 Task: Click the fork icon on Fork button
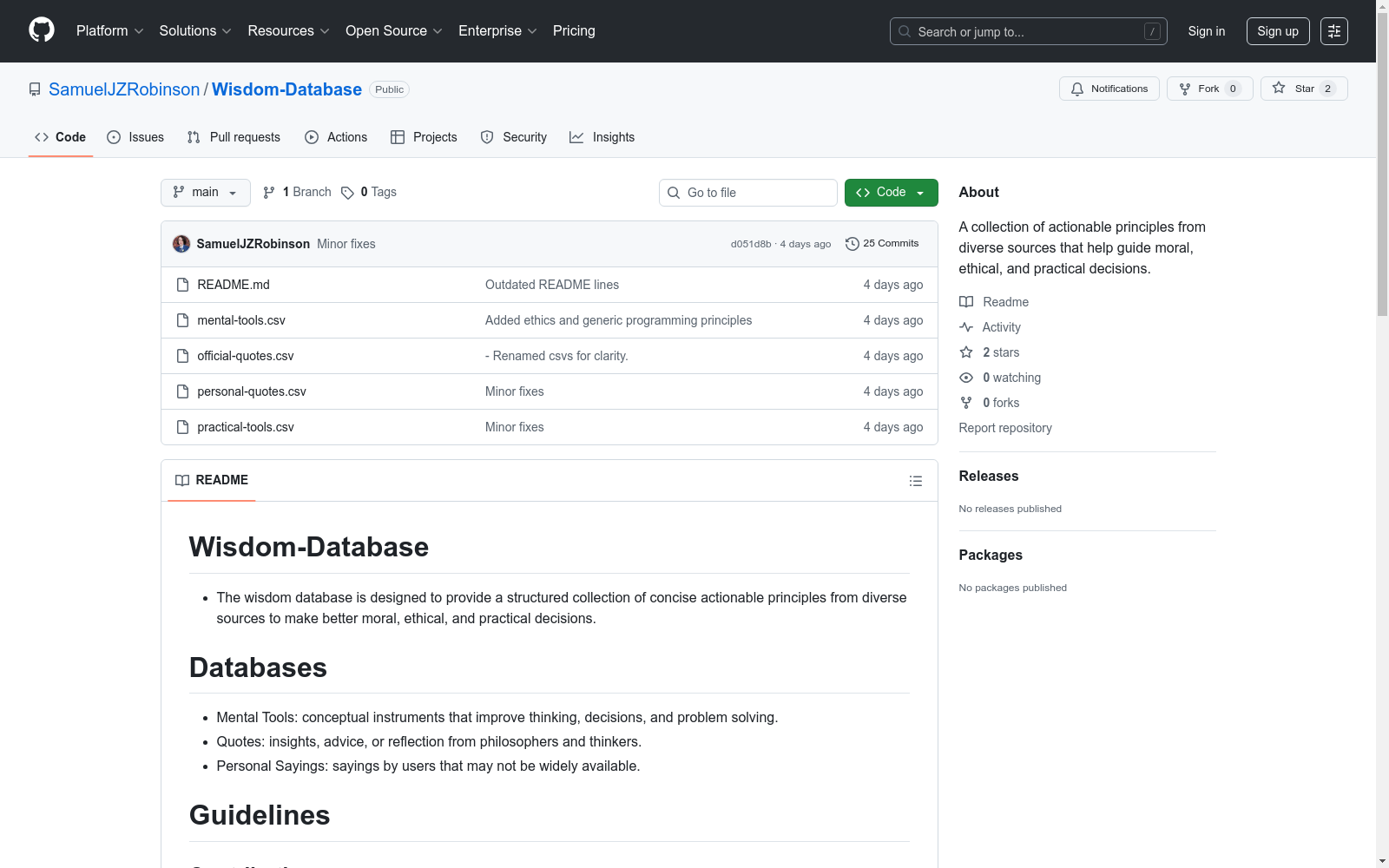coord(1185,89)
